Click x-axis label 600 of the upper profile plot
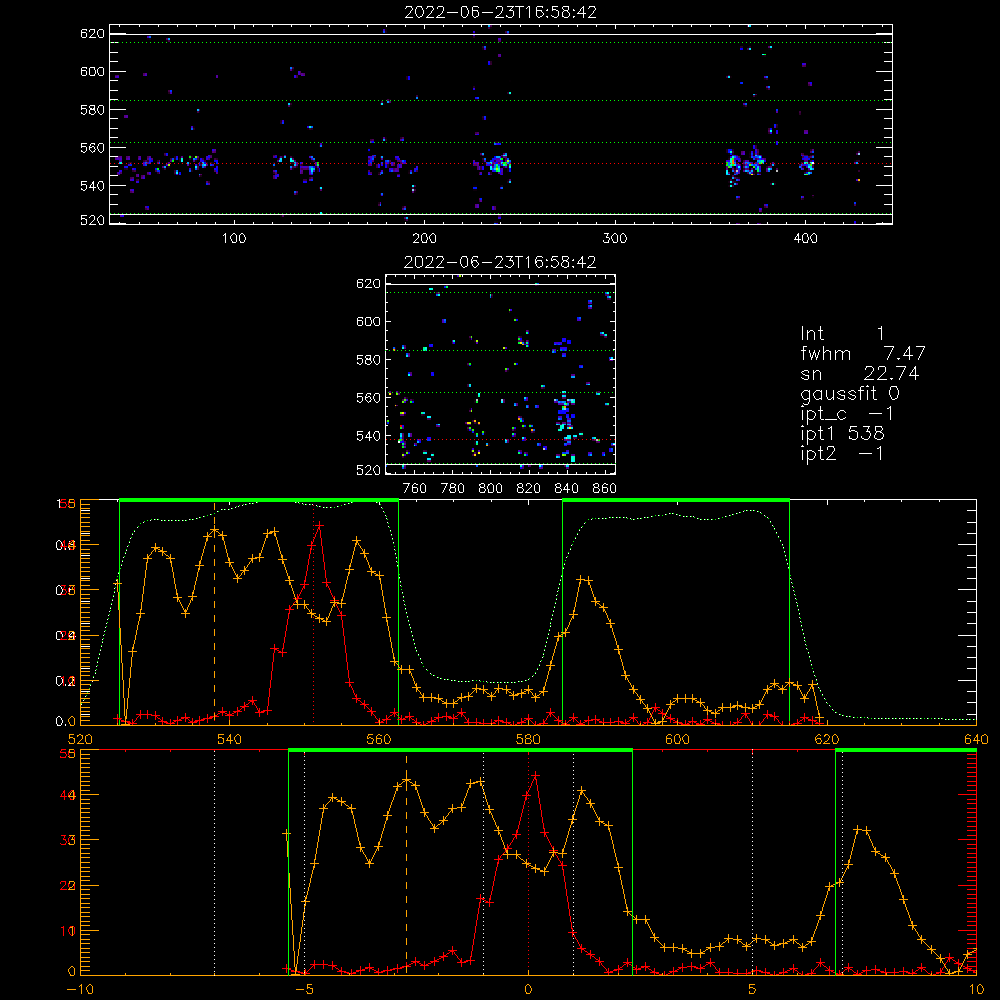This screenshot has width=1000, height=1000. [x=677, y=739]
